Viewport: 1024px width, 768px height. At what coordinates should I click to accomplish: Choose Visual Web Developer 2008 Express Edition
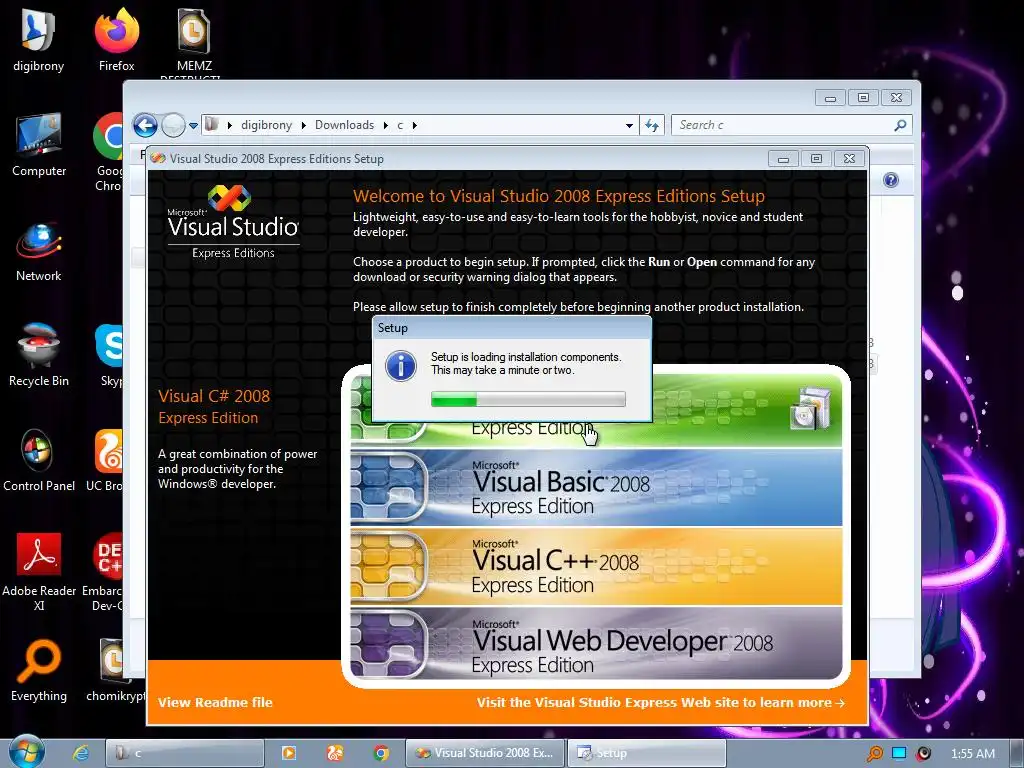coord(596,645)
